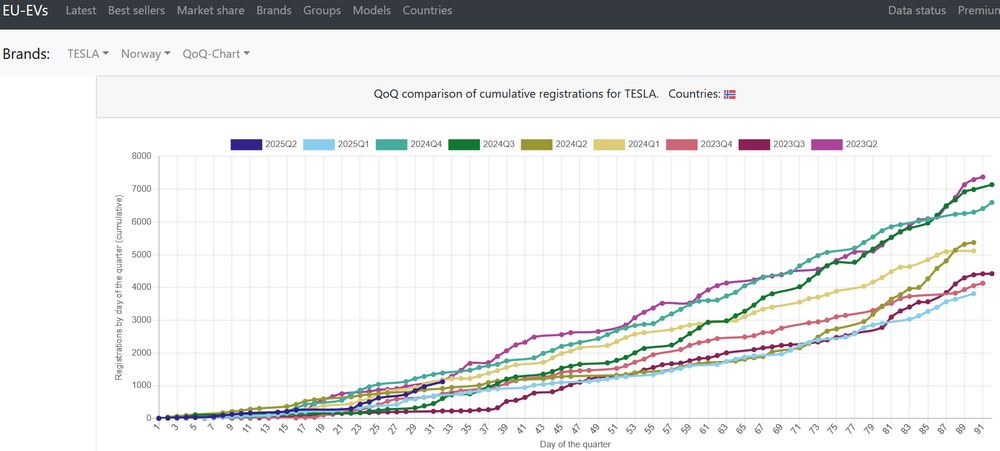Screen dimensions: 1000x451
Task: Click the final 2024Q4 data point near 6600
Action: click(x=992, y=203)
